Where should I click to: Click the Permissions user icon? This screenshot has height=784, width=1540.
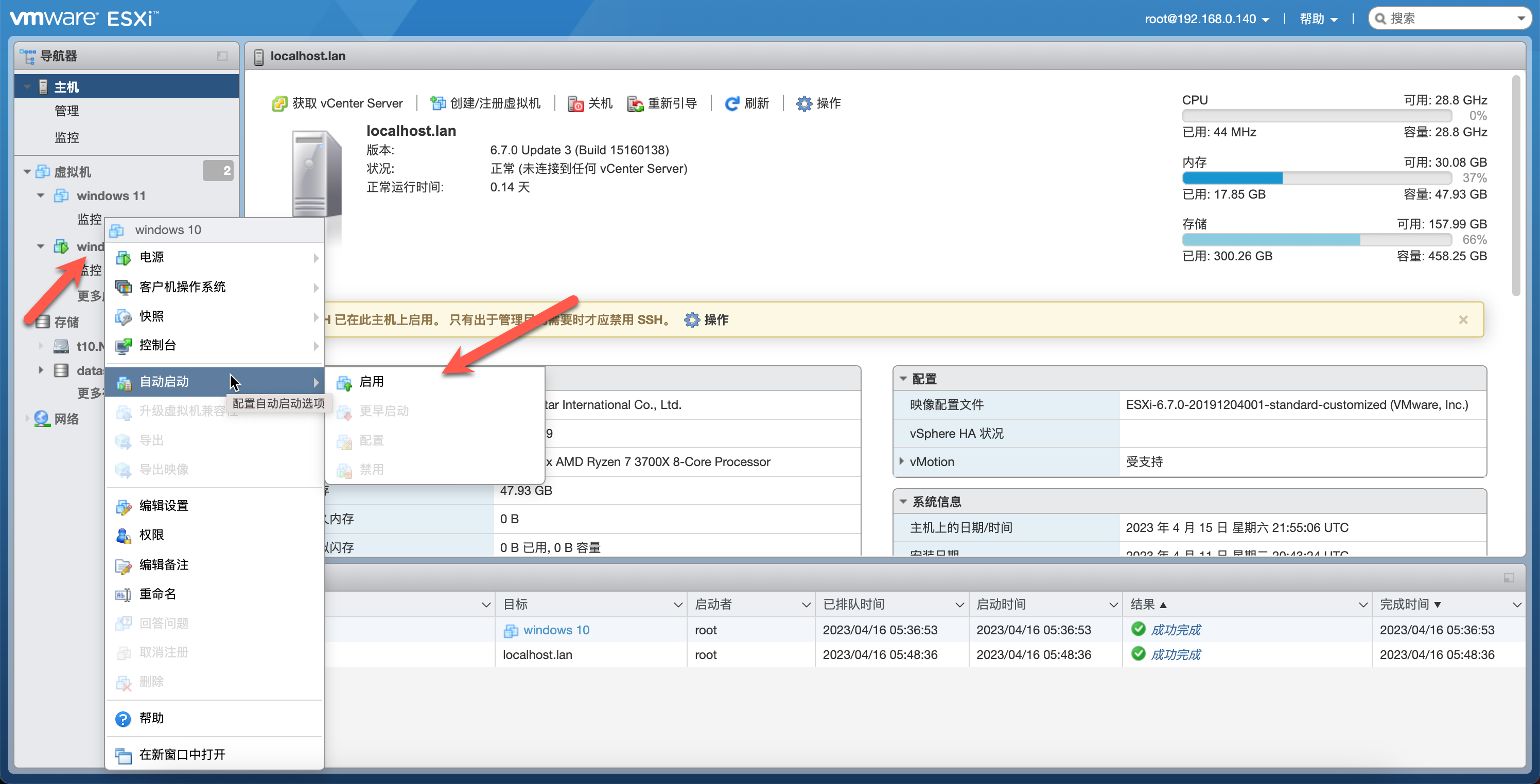click(x=123, y=536)
